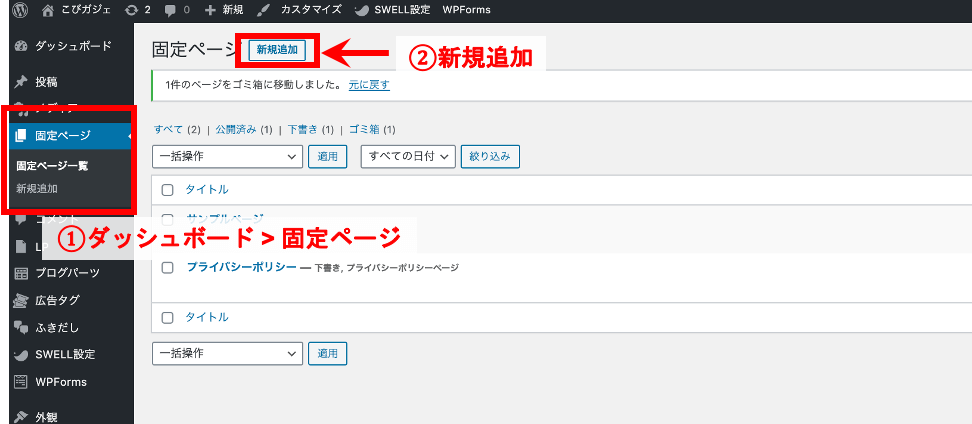The width and height of the screenshot is (972, 424).
Task: Open the こびガジェ site home icon
Action: pos(48,9)
